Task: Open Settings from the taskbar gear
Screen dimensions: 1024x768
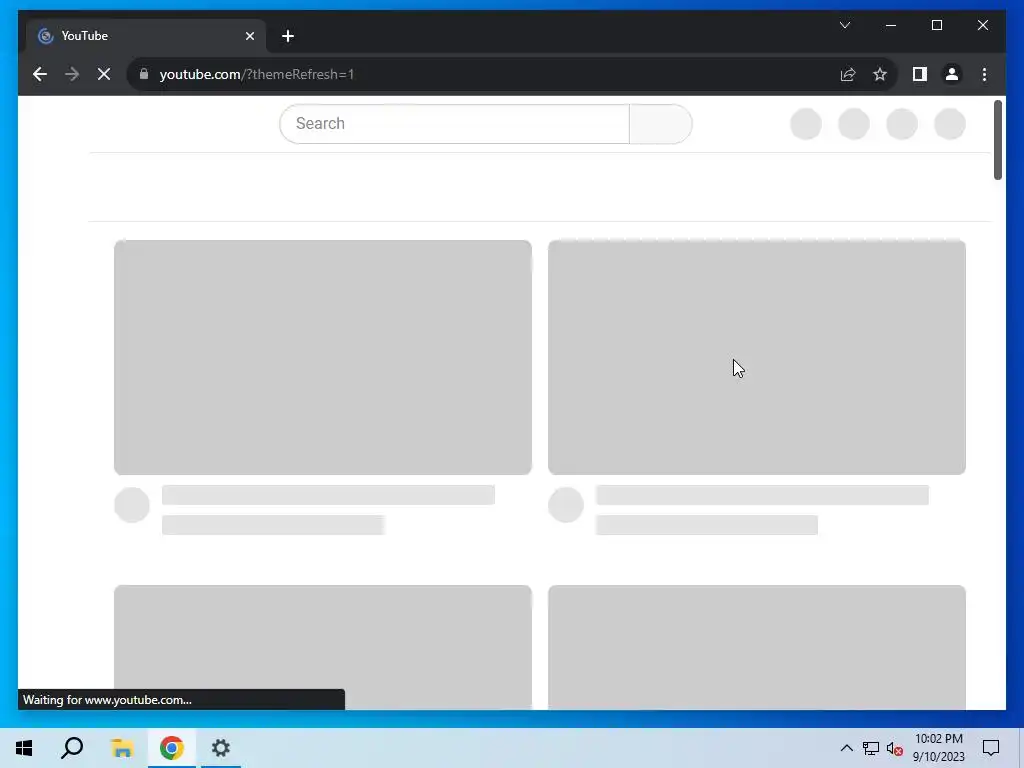Action: click(x=221, y=748)
